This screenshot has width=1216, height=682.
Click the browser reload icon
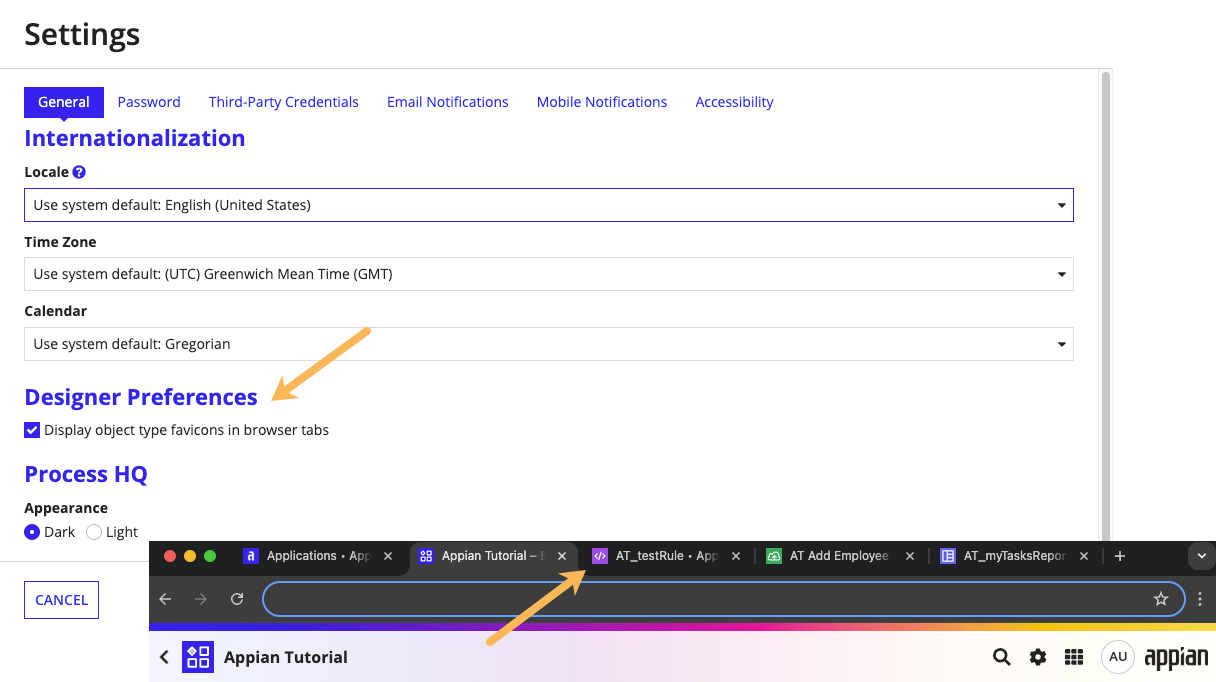237,599
